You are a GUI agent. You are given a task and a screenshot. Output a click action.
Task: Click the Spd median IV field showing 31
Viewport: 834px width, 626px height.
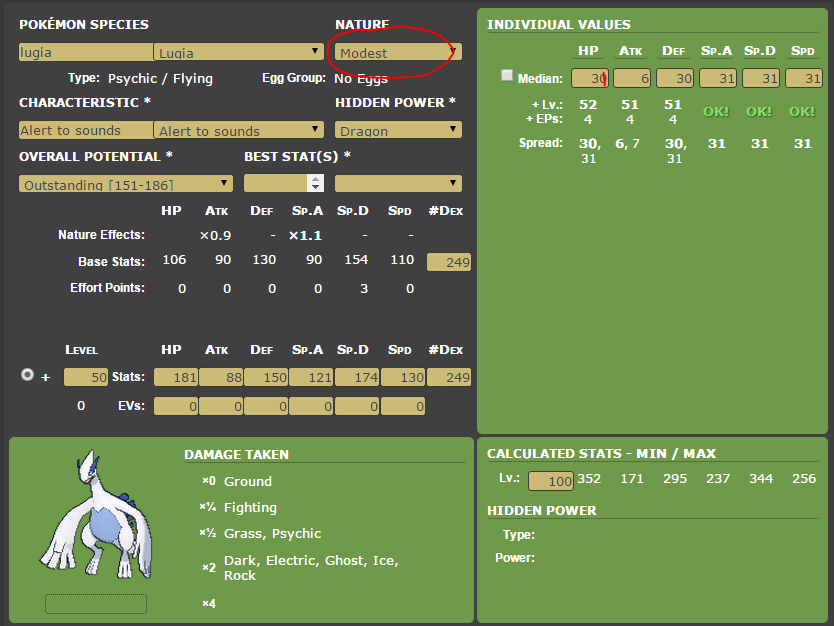(804, 78)
